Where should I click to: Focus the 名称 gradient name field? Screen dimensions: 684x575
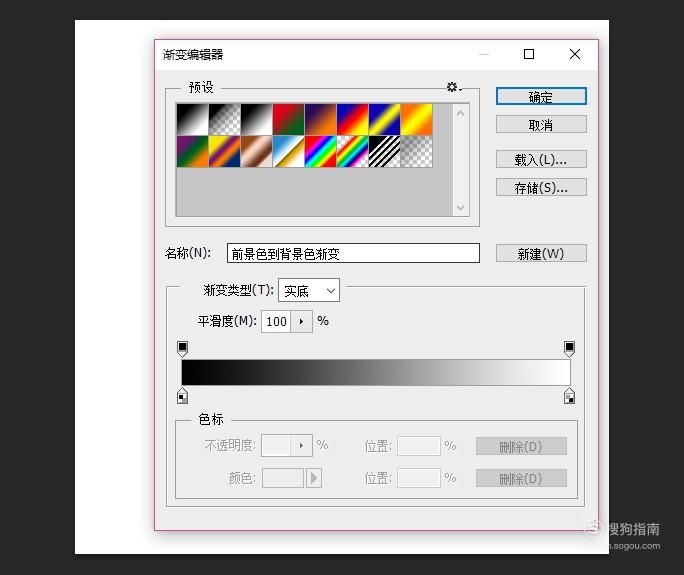353,253
